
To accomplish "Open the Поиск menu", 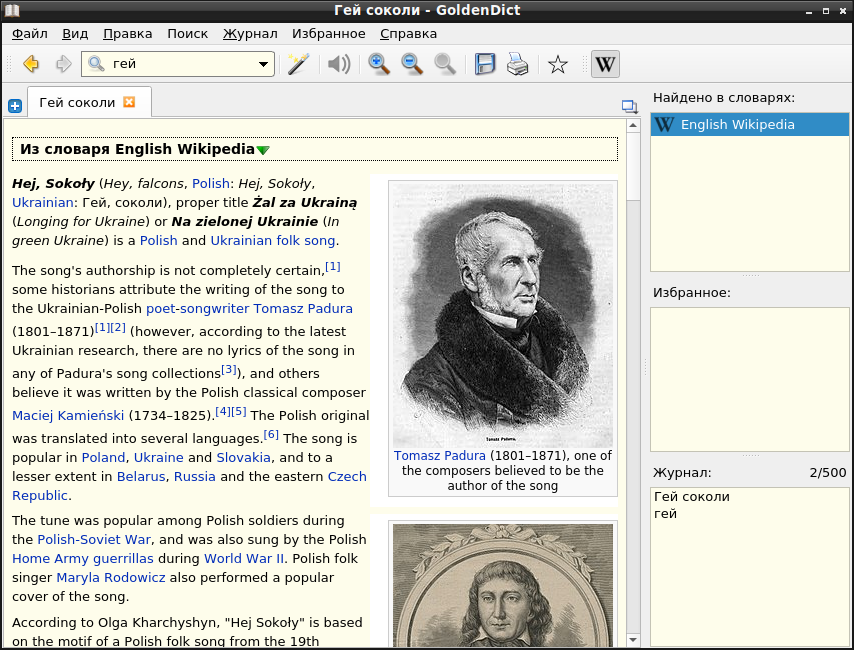I will point(187,34).
